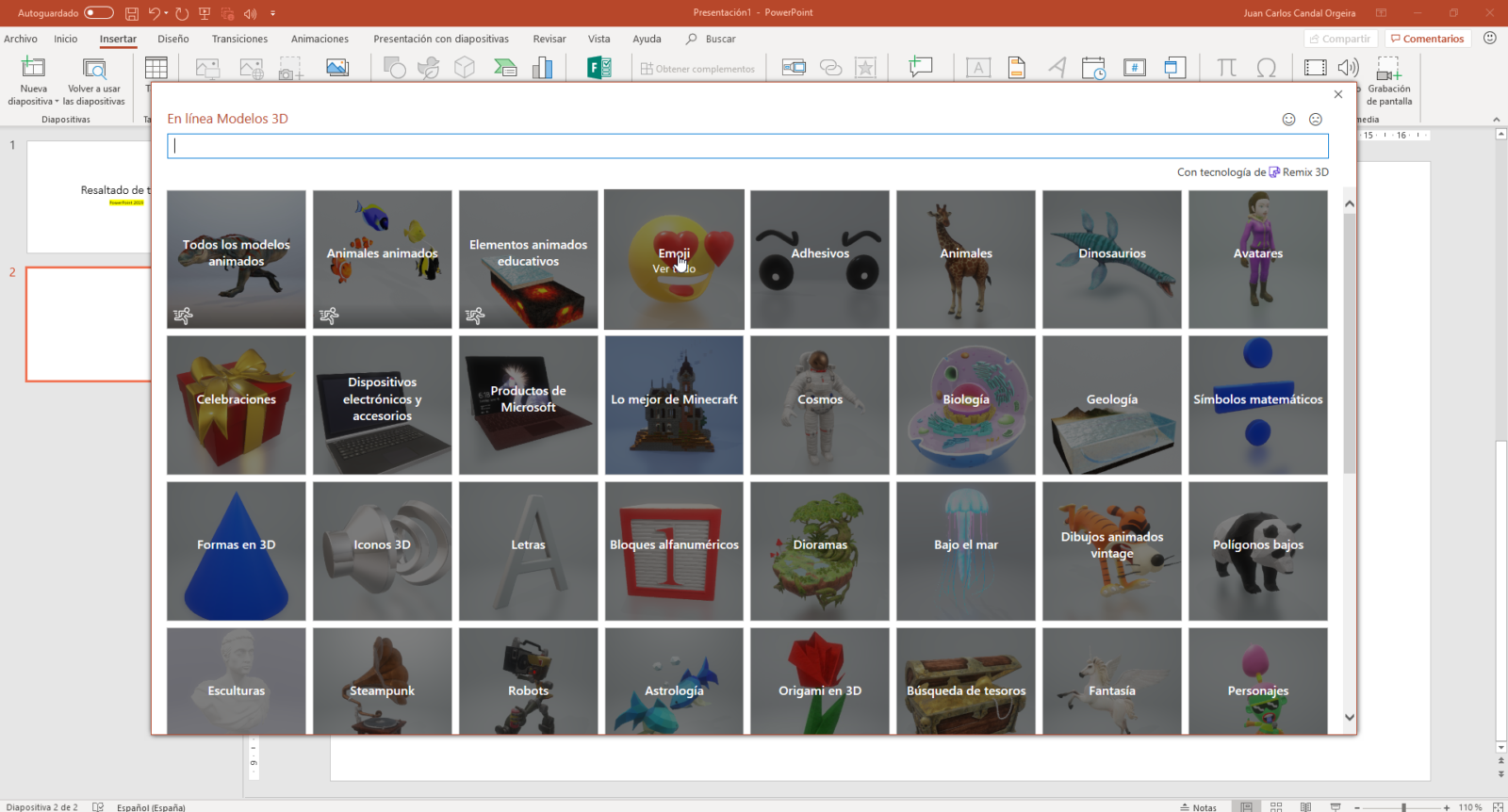Image resolution: width=1508 pixels, height=812 pixels.
Task: Open the Diseño ribbon tab
Action: (x=172, y=39)
